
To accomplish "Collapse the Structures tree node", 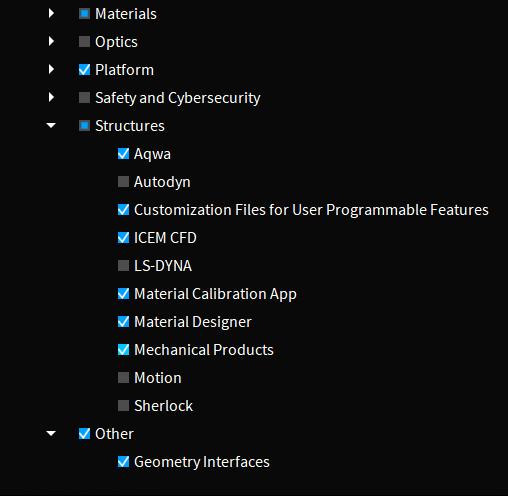I will [51, 126].
